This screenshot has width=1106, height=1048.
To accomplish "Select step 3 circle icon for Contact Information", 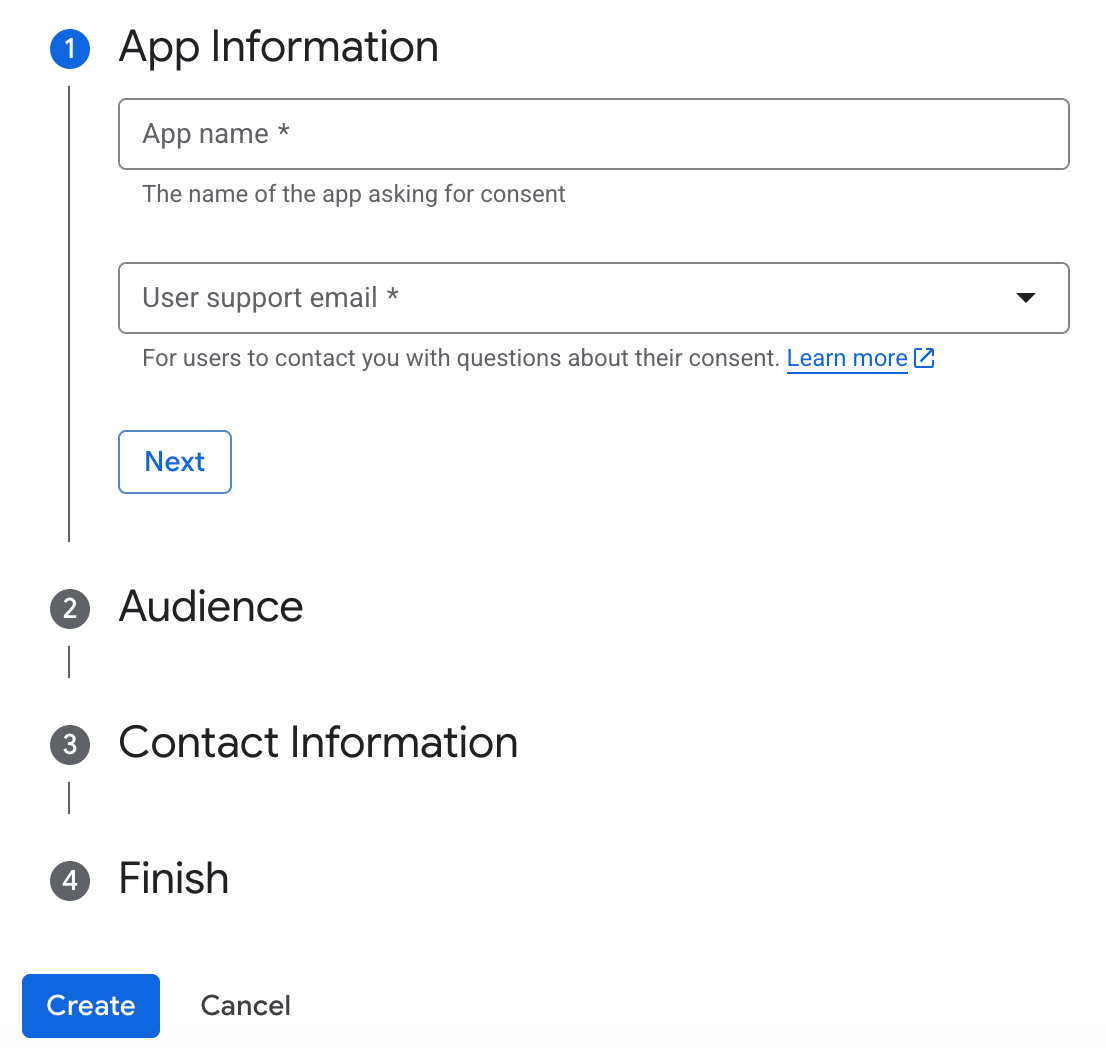I will click(70, 744).
